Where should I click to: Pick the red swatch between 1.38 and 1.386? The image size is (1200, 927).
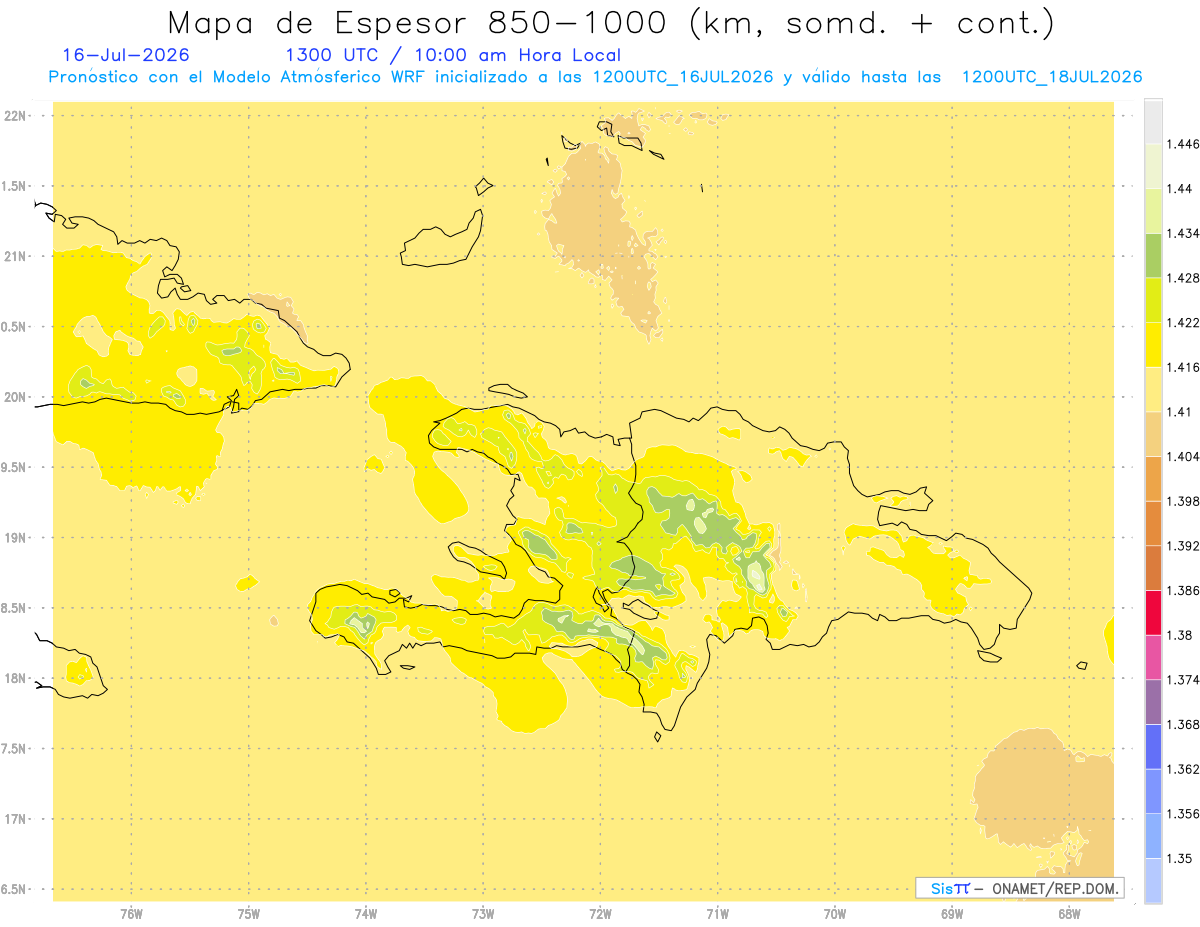tap(1153, 613)
